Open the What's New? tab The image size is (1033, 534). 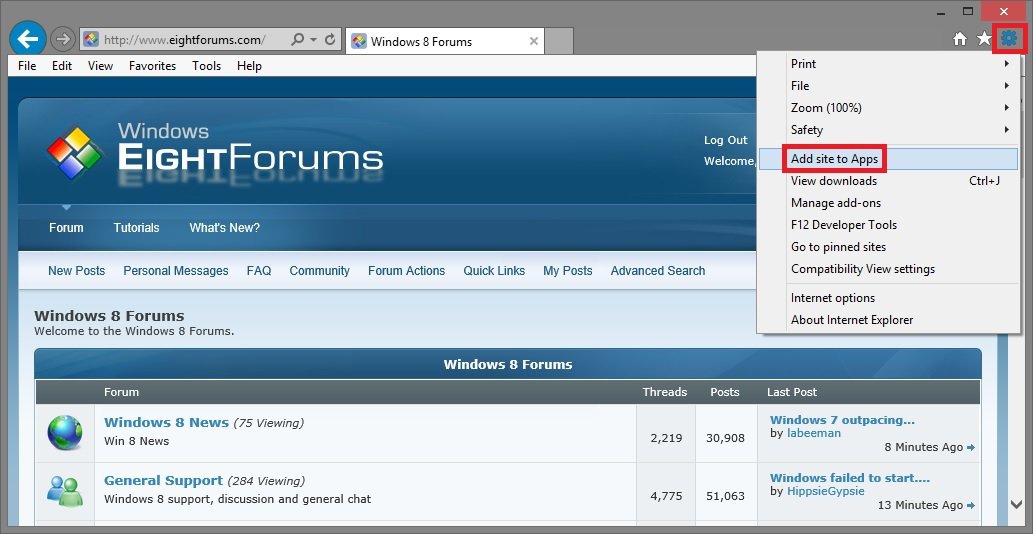(225, 228)
